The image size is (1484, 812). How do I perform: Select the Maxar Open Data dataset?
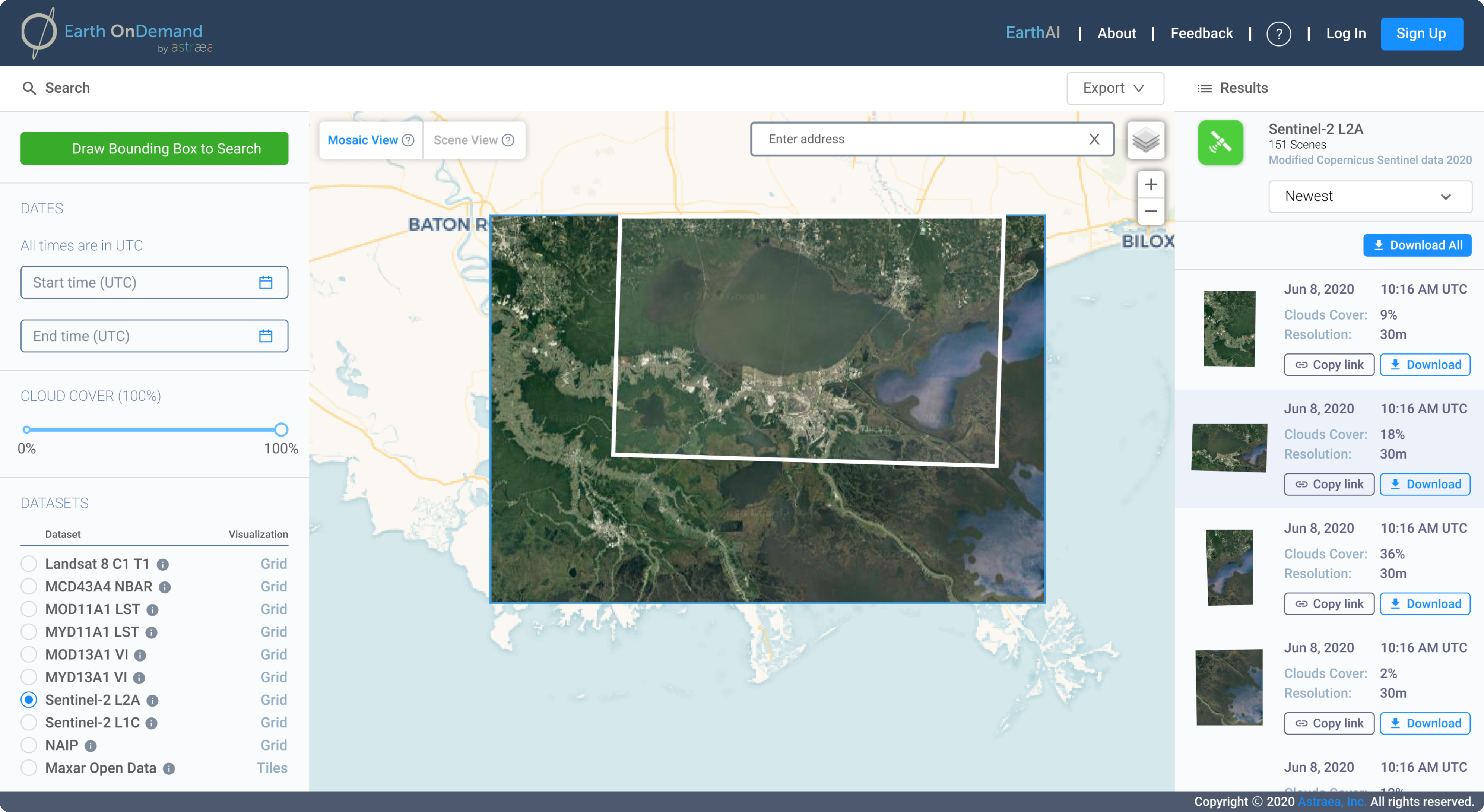(28, 768)
